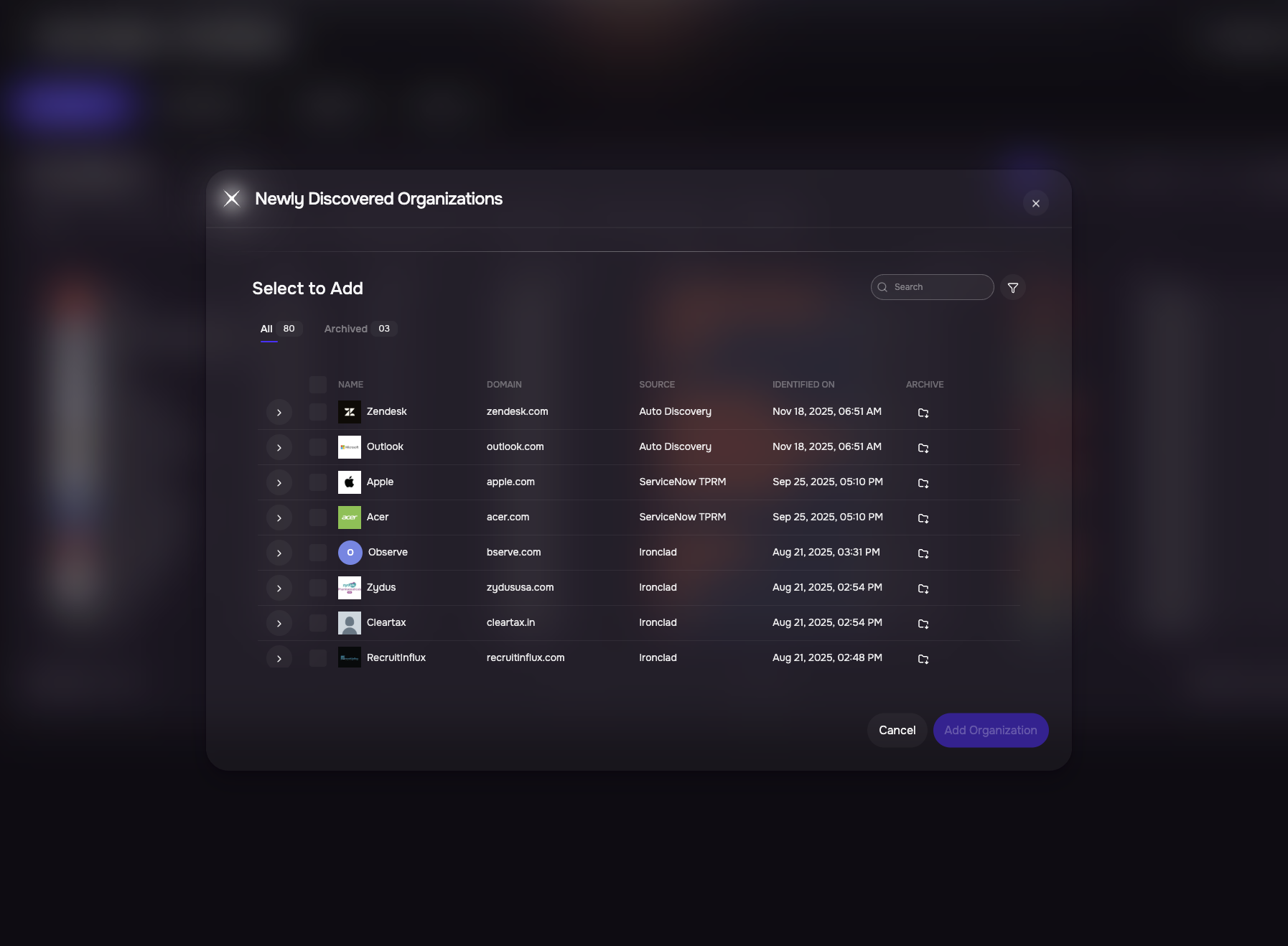1288x946 pixels.
Task: Open the filter options funnel icon
Action: coord(1012,288)
